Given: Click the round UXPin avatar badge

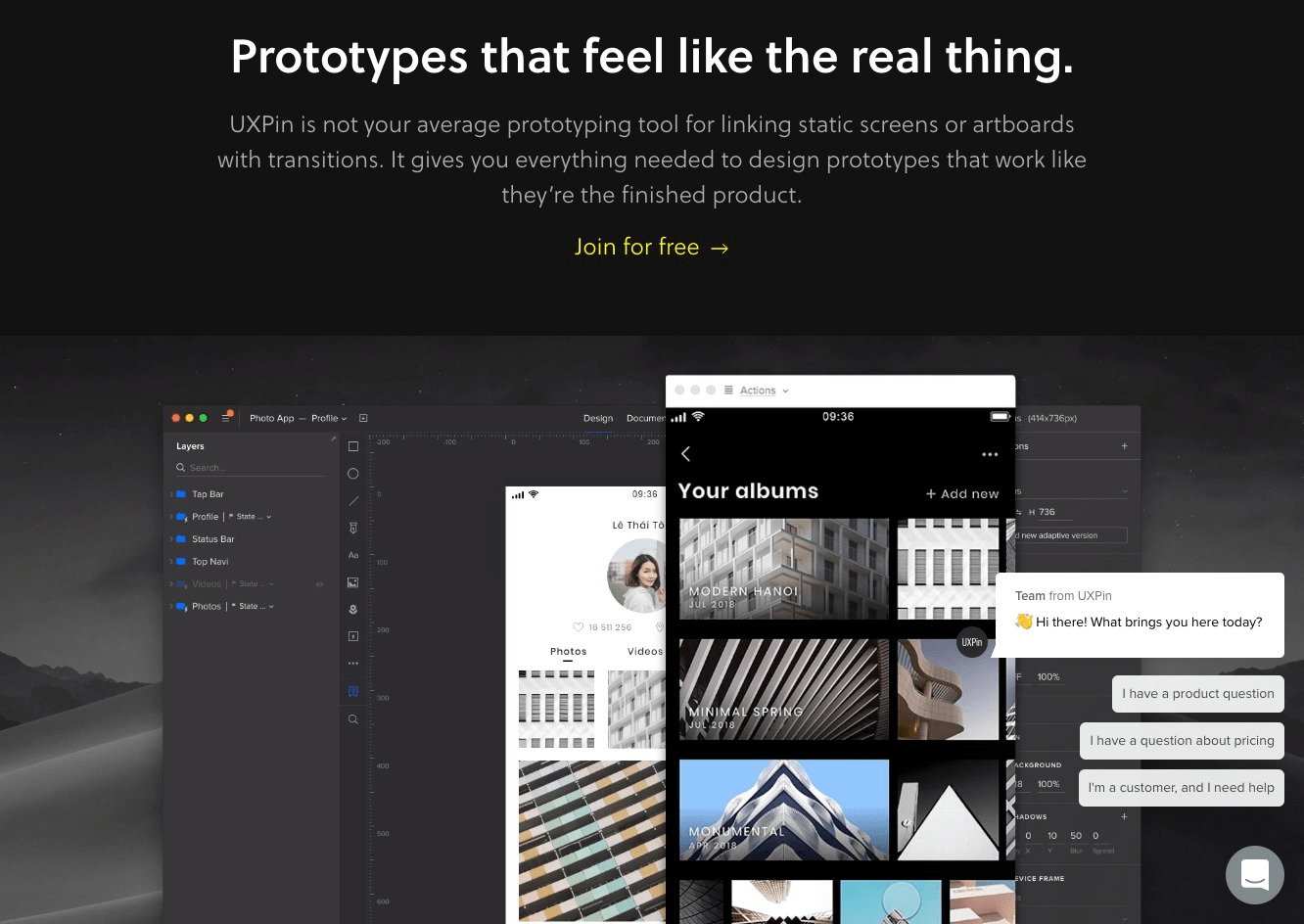Looking at the screenshot, I should click(x=971, y=642).
